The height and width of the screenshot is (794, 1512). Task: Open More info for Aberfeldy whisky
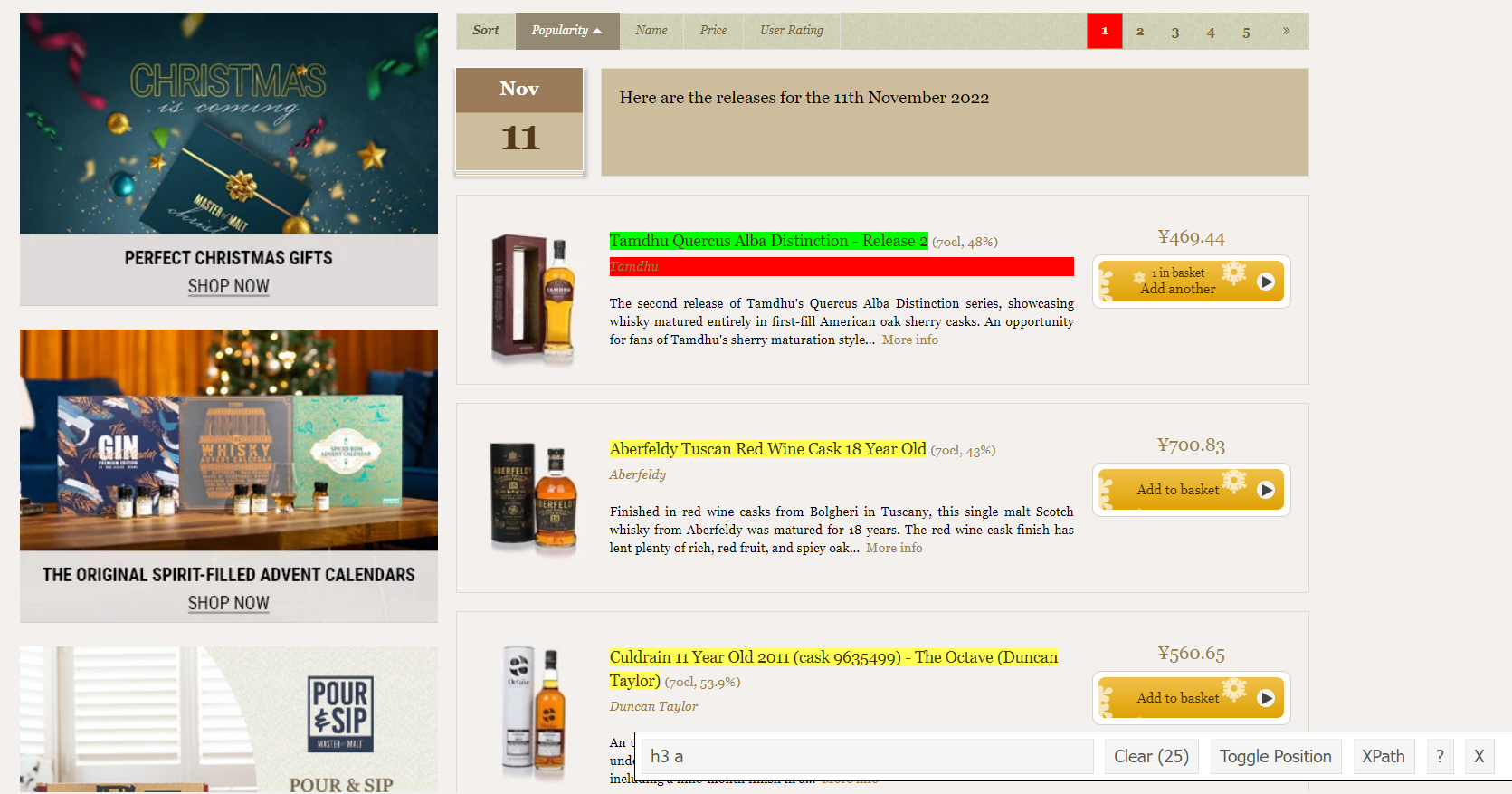point(894,549)
